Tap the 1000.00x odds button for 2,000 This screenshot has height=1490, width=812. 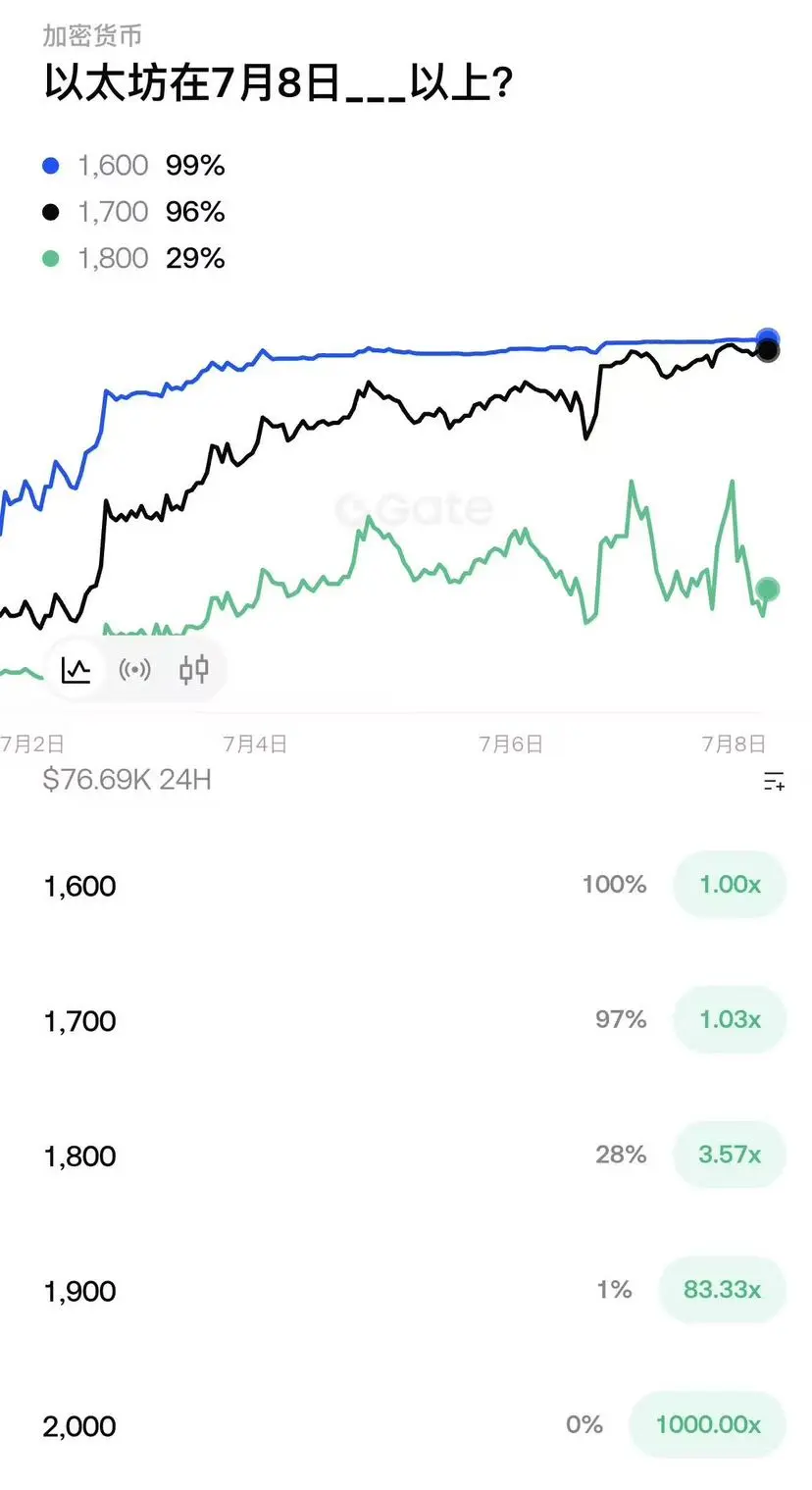pyautogui.click(x=708, y=1425)
